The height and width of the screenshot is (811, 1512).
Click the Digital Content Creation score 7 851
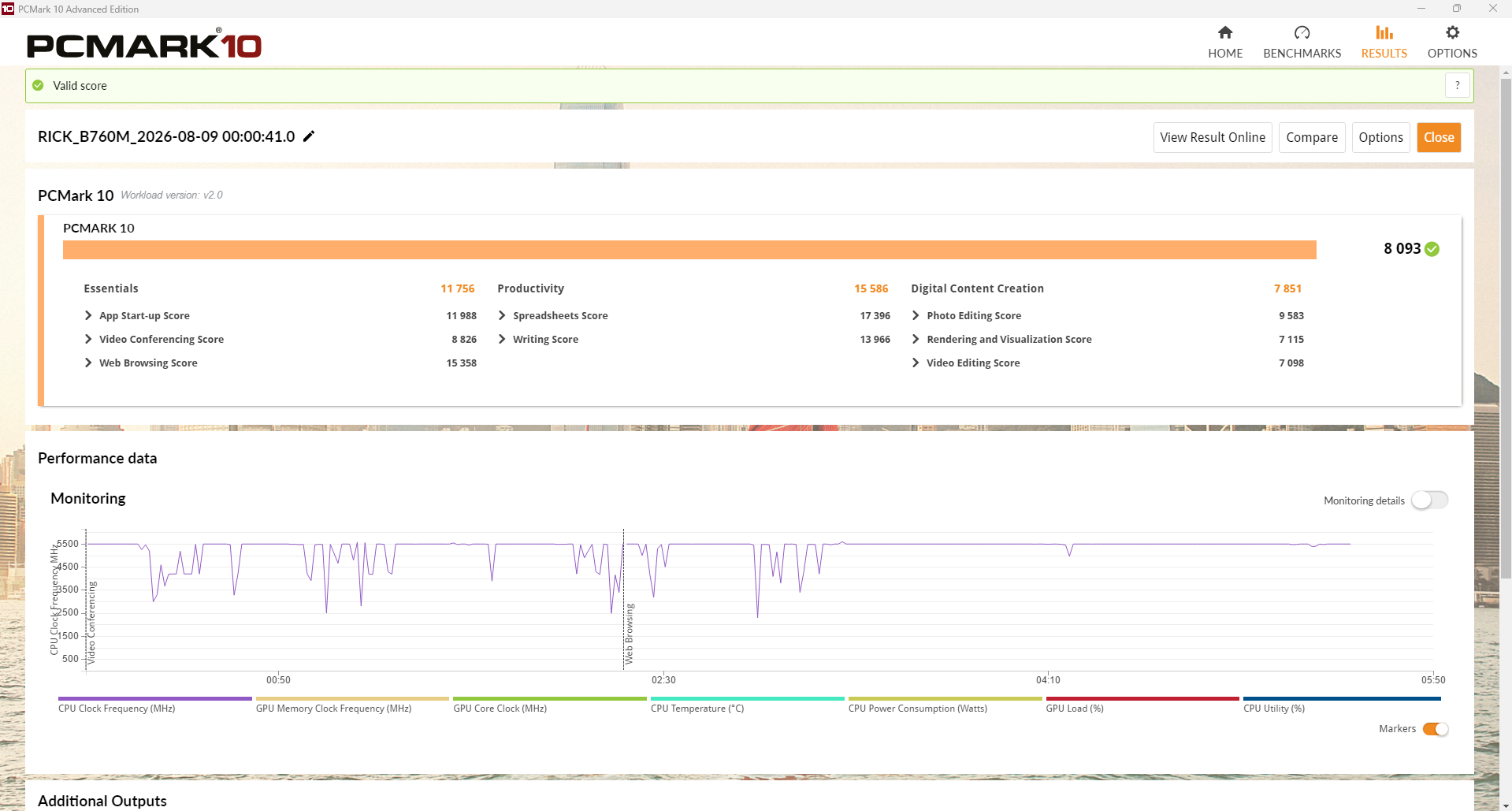pos(1287,288)
